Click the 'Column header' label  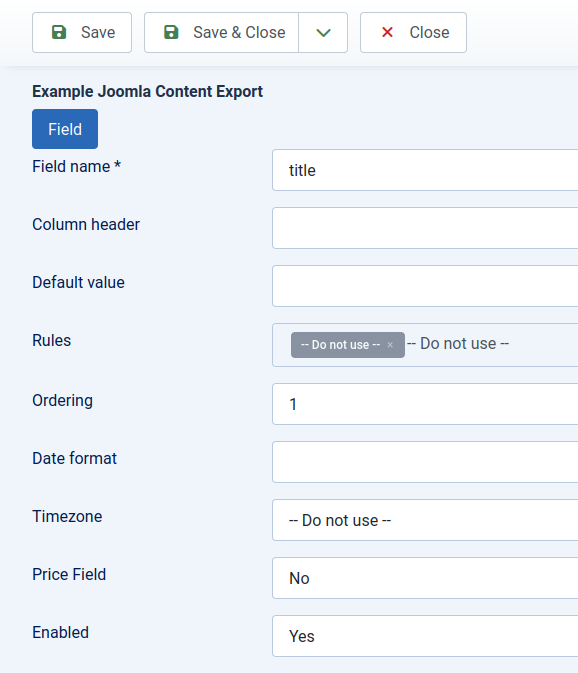coord(86,224)
